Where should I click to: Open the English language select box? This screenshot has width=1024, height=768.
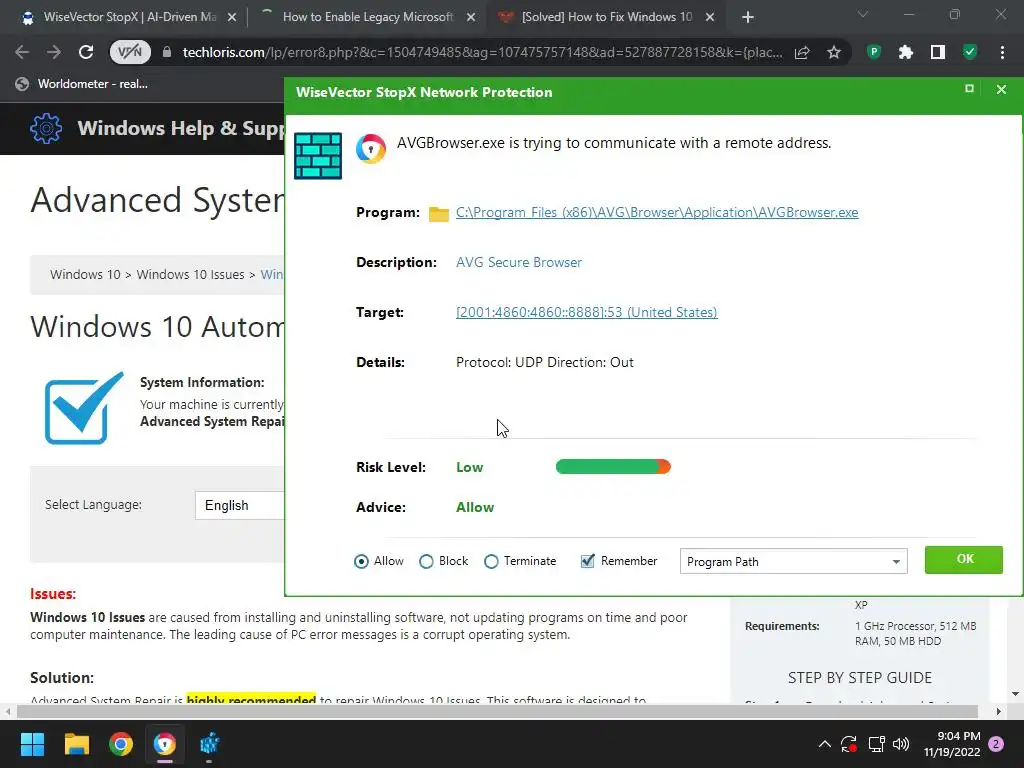[x=239, y=505]
